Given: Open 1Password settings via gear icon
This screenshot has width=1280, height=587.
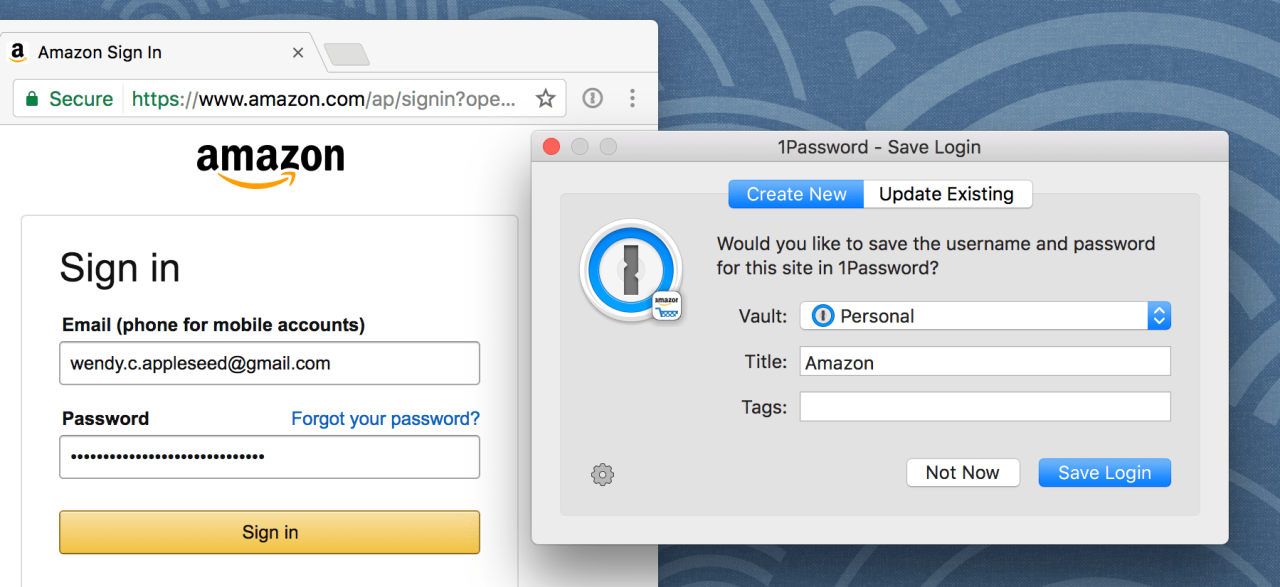Looking at the screenshot, I should point(602,474).
